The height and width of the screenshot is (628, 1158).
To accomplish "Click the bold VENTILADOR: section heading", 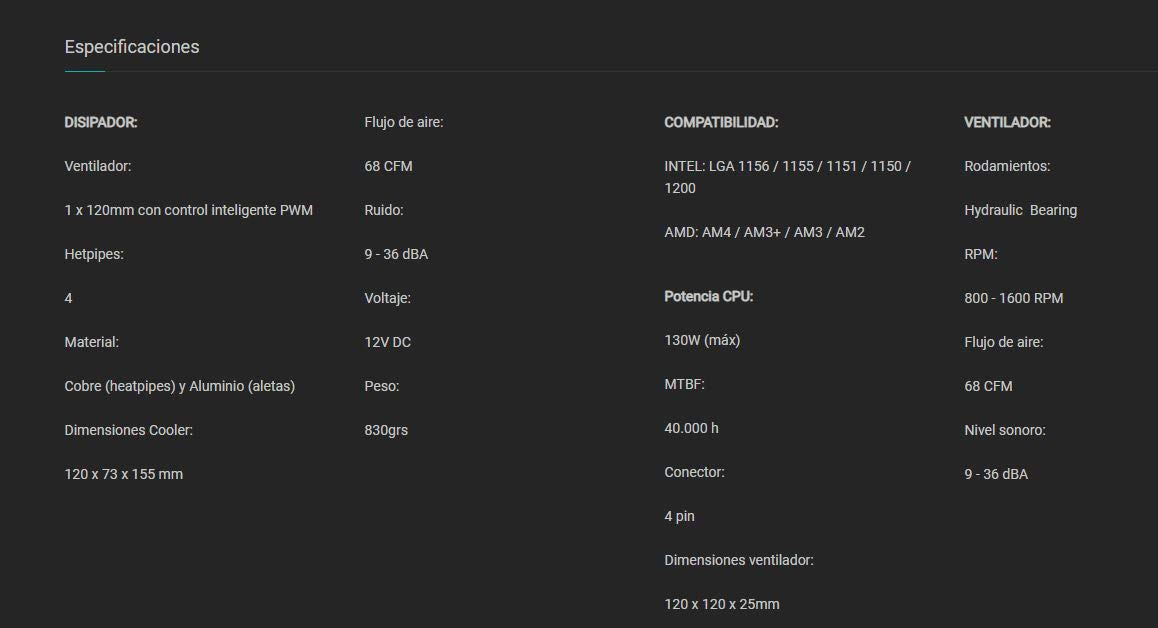I will click(1007, 123).
